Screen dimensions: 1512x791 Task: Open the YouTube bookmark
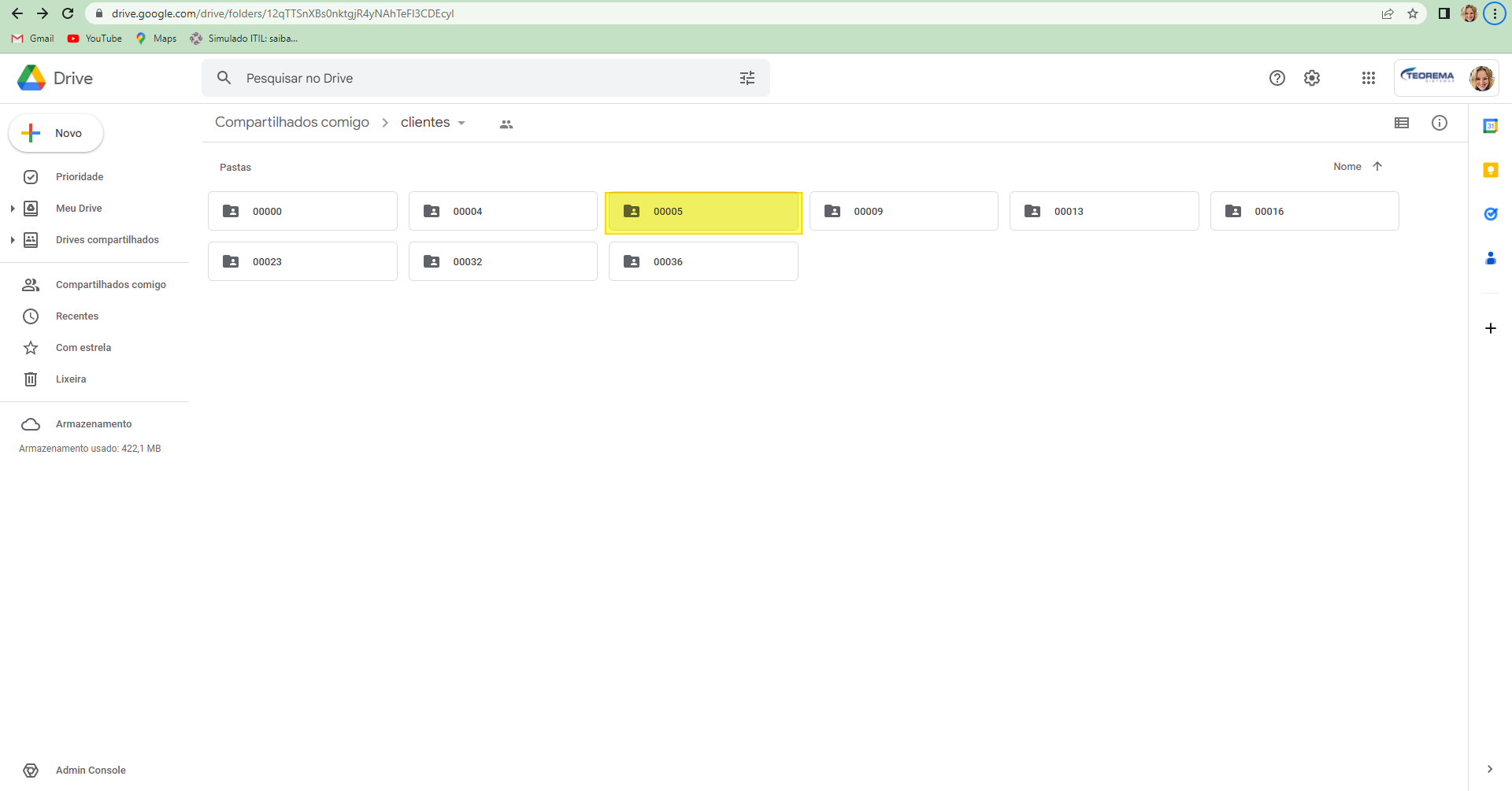click(x=95, y=38)
